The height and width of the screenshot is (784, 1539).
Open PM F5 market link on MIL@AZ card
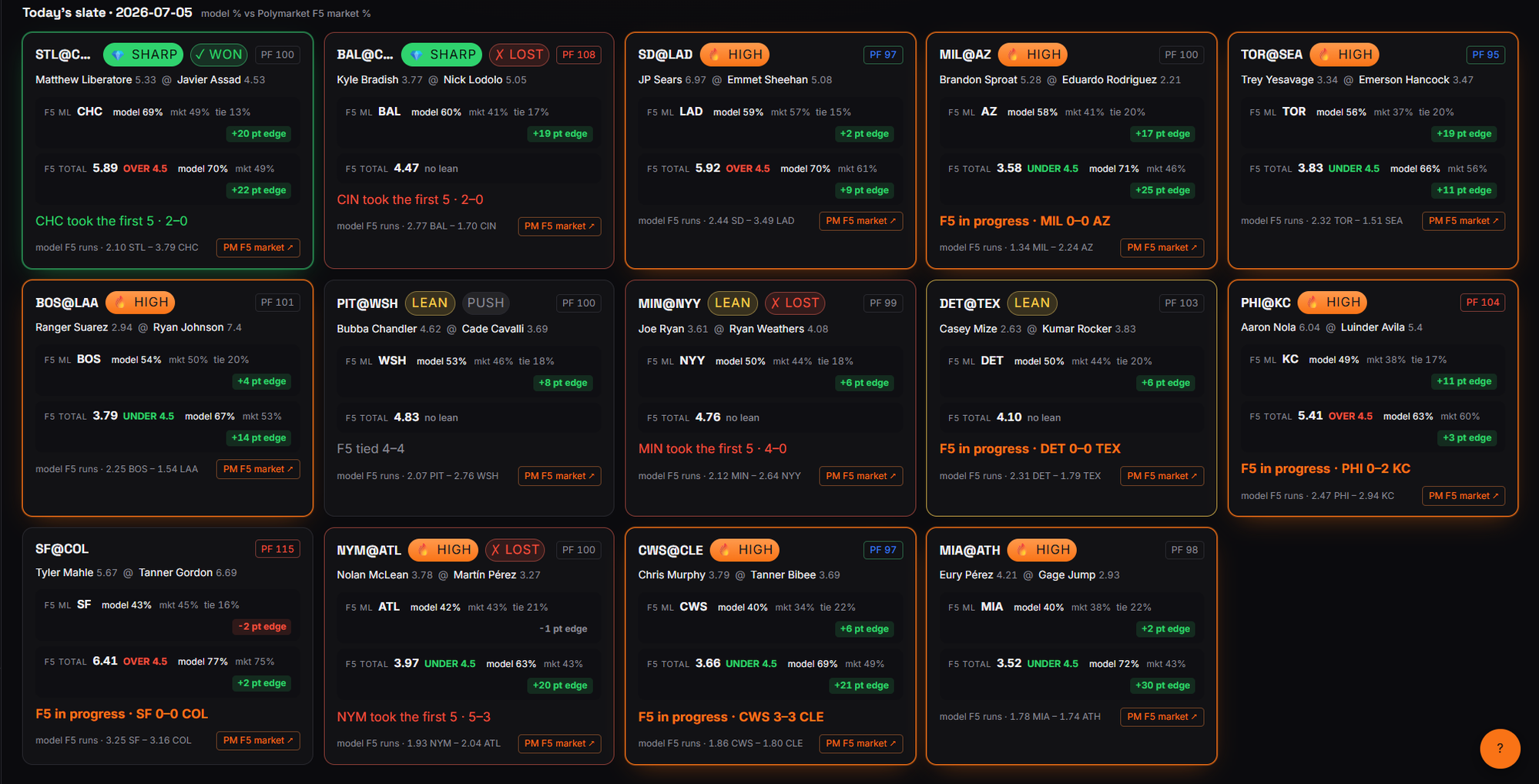click(x=1162, y=248)
